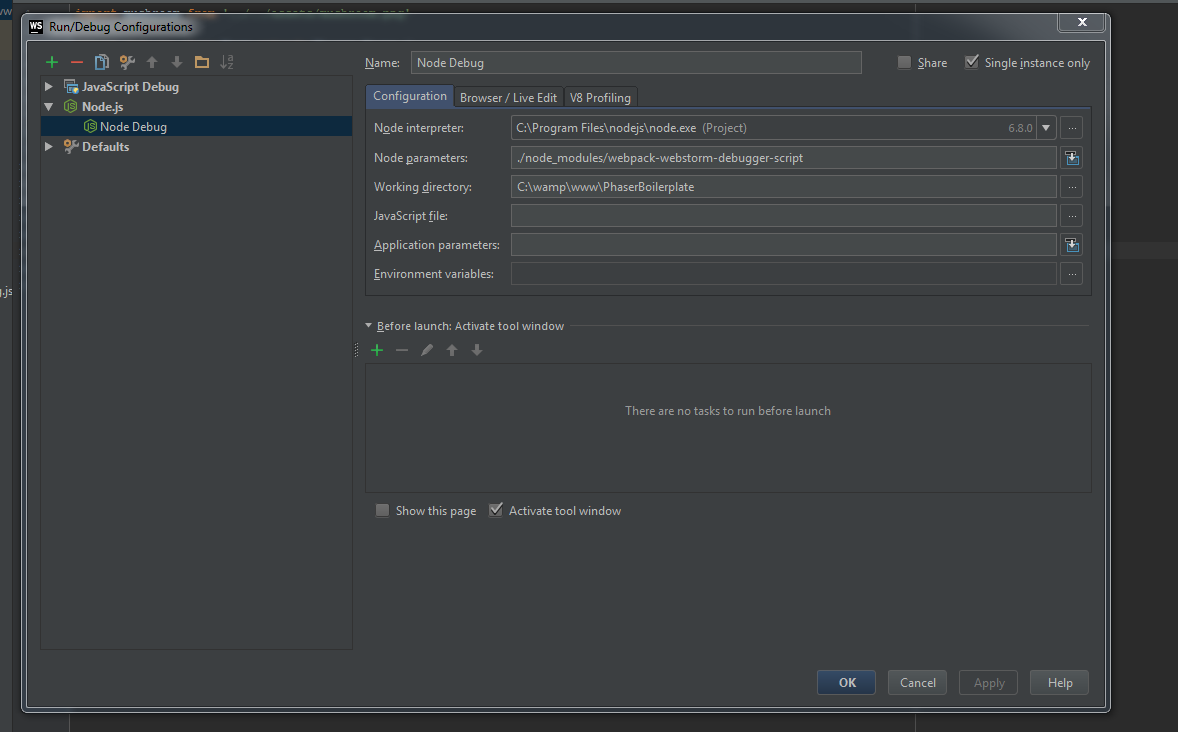Click the Environment variables text field
This screenshot has height=732, width=1178.
[784, 274]
